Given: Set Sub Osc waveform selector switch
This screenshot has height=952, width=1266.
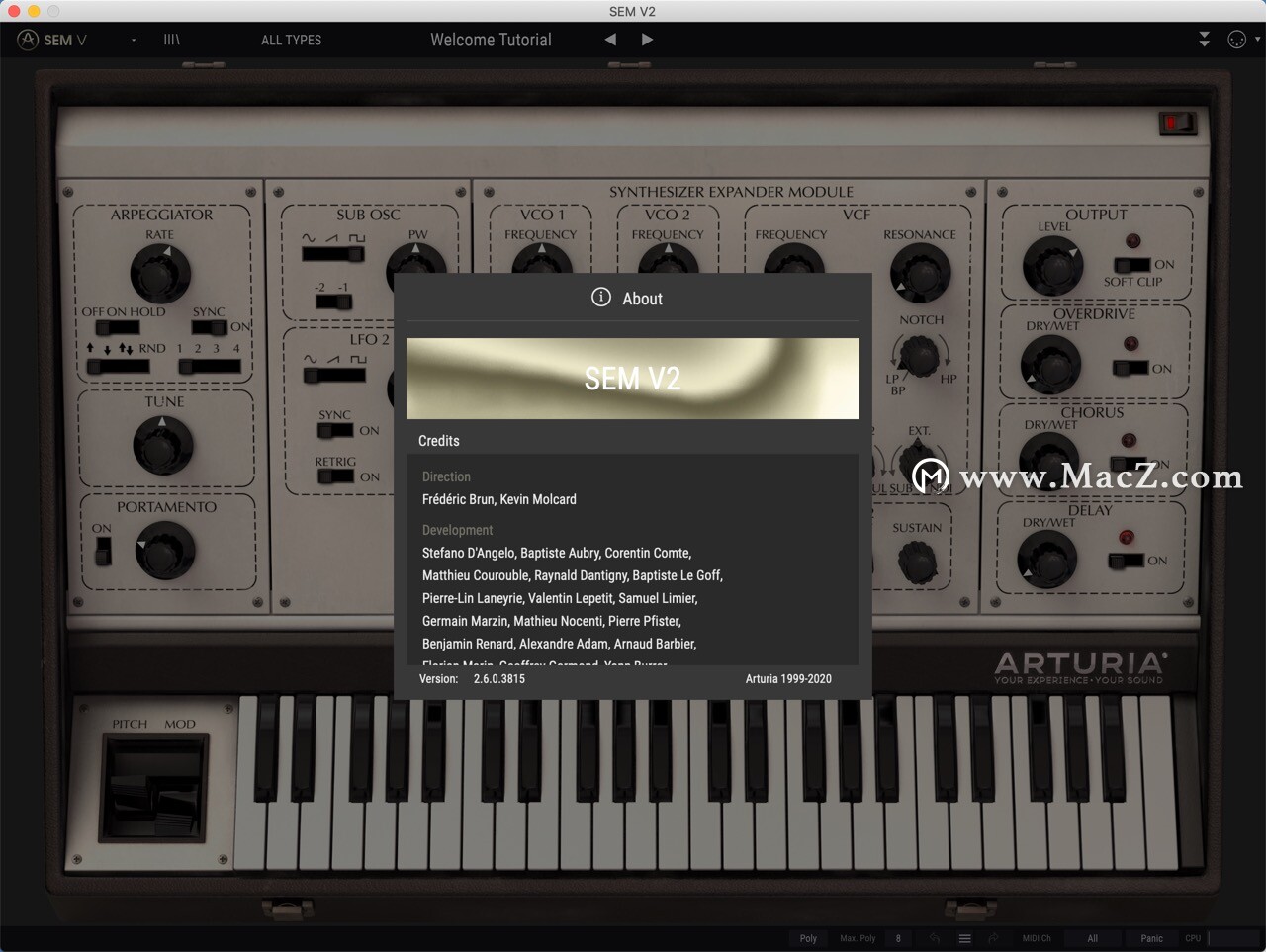Looking at the screenshot, I should 332,254.
